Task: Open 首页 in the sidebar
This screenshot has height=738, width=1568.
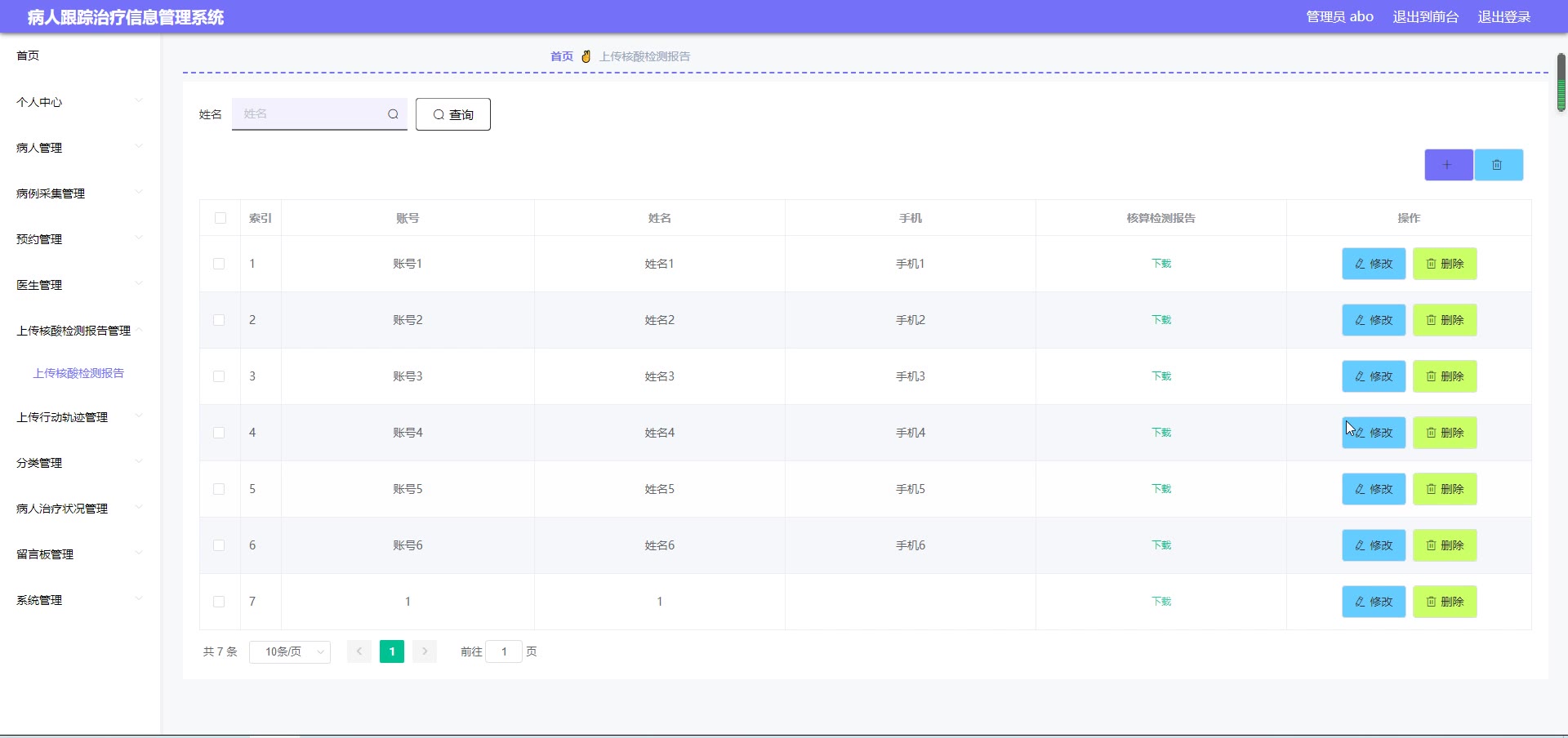Action: tap(28, 56)
